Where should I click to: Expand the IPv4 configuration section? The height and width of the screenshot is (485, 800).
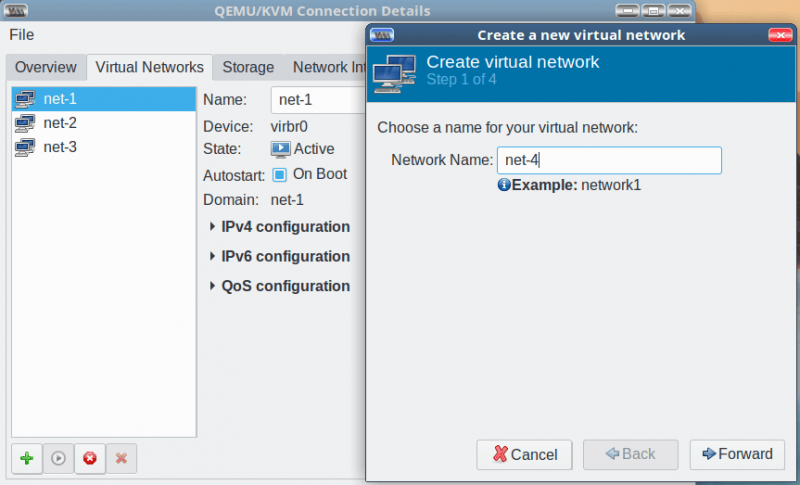pos(213,227)
